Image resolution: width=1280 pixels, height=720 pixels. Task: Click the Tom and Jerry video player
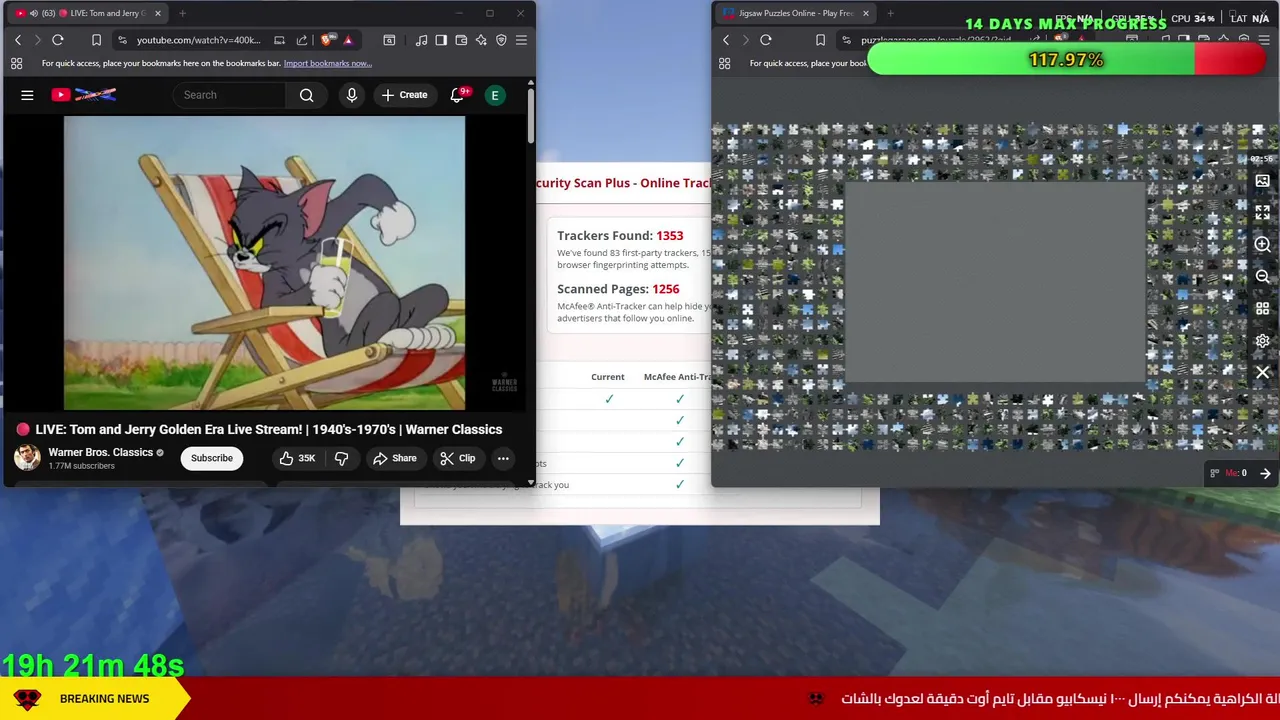tap(264, 263)
